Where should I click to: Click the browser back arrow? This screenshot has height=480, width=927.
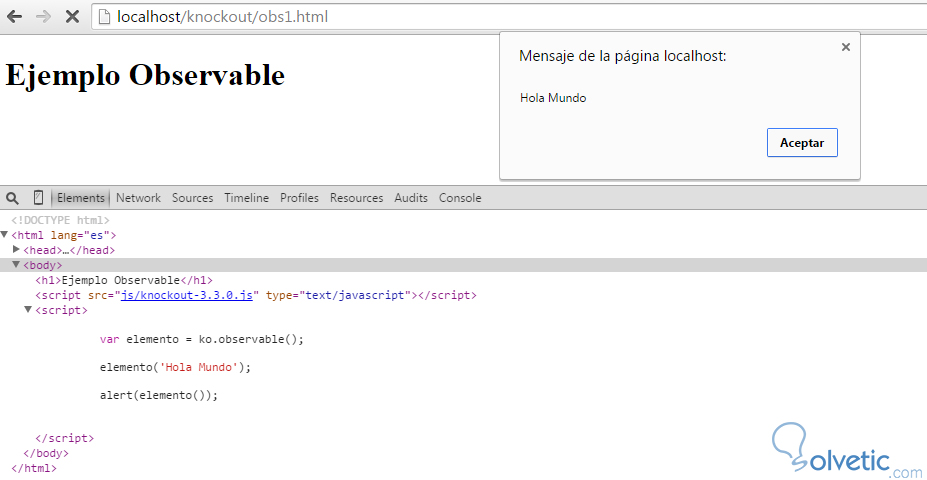(14, 17)
